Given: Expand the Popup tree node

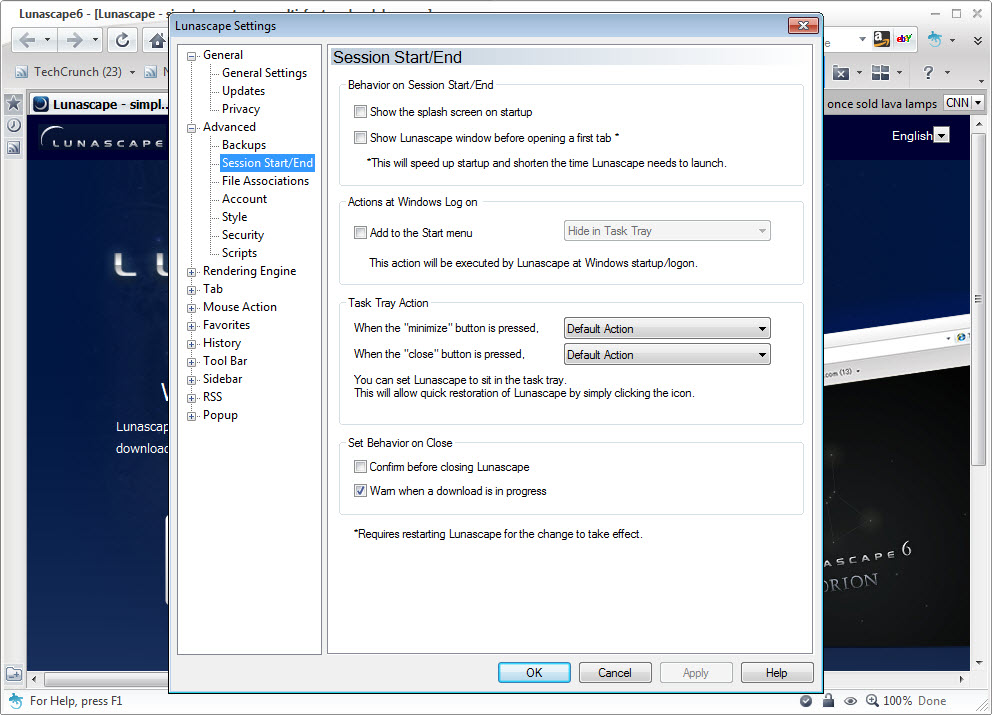Looking at the screenshot, I should click(x=191, y=416).
